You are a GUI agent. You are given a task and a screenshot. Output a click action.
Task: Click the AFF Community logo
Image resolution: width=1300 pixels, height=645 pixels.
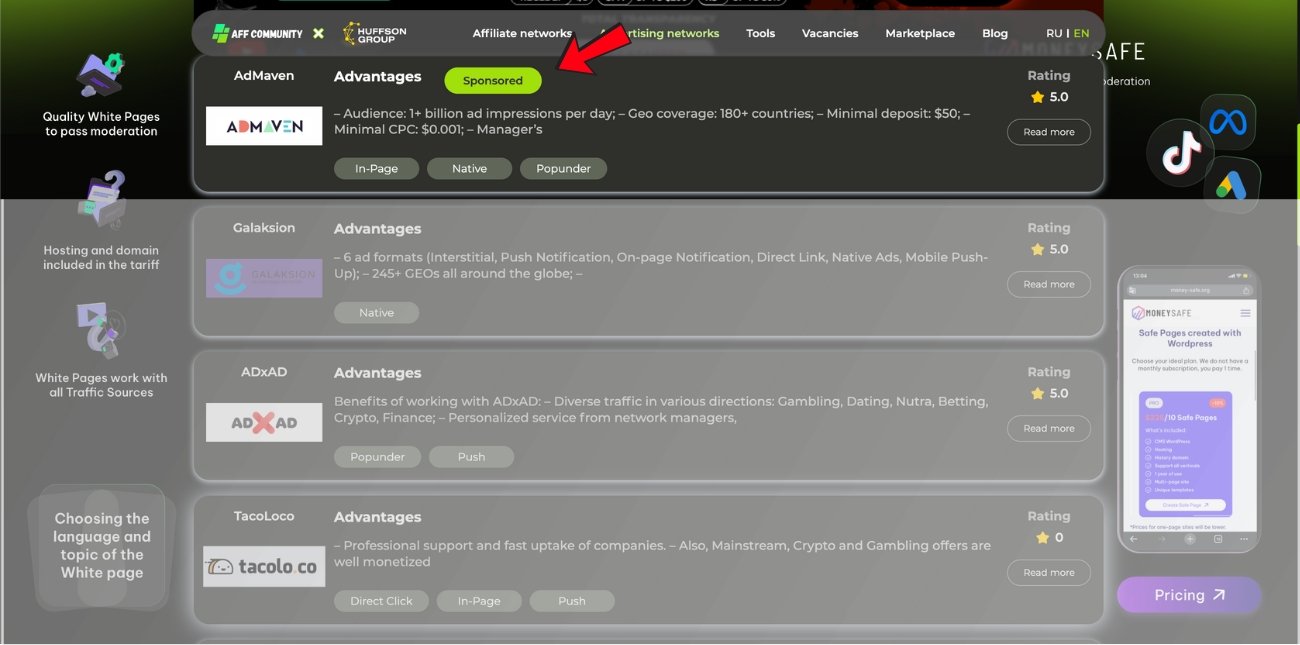[258, 33]
